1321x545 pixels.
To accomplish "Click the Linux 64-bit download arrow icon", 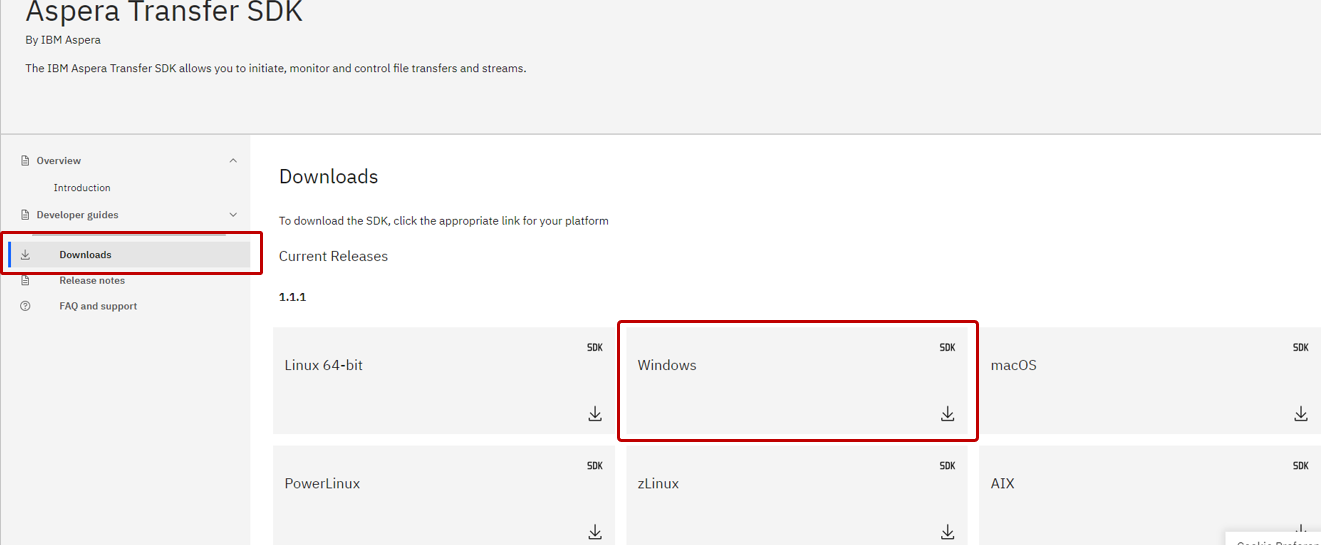I will (x=595, y=414).
